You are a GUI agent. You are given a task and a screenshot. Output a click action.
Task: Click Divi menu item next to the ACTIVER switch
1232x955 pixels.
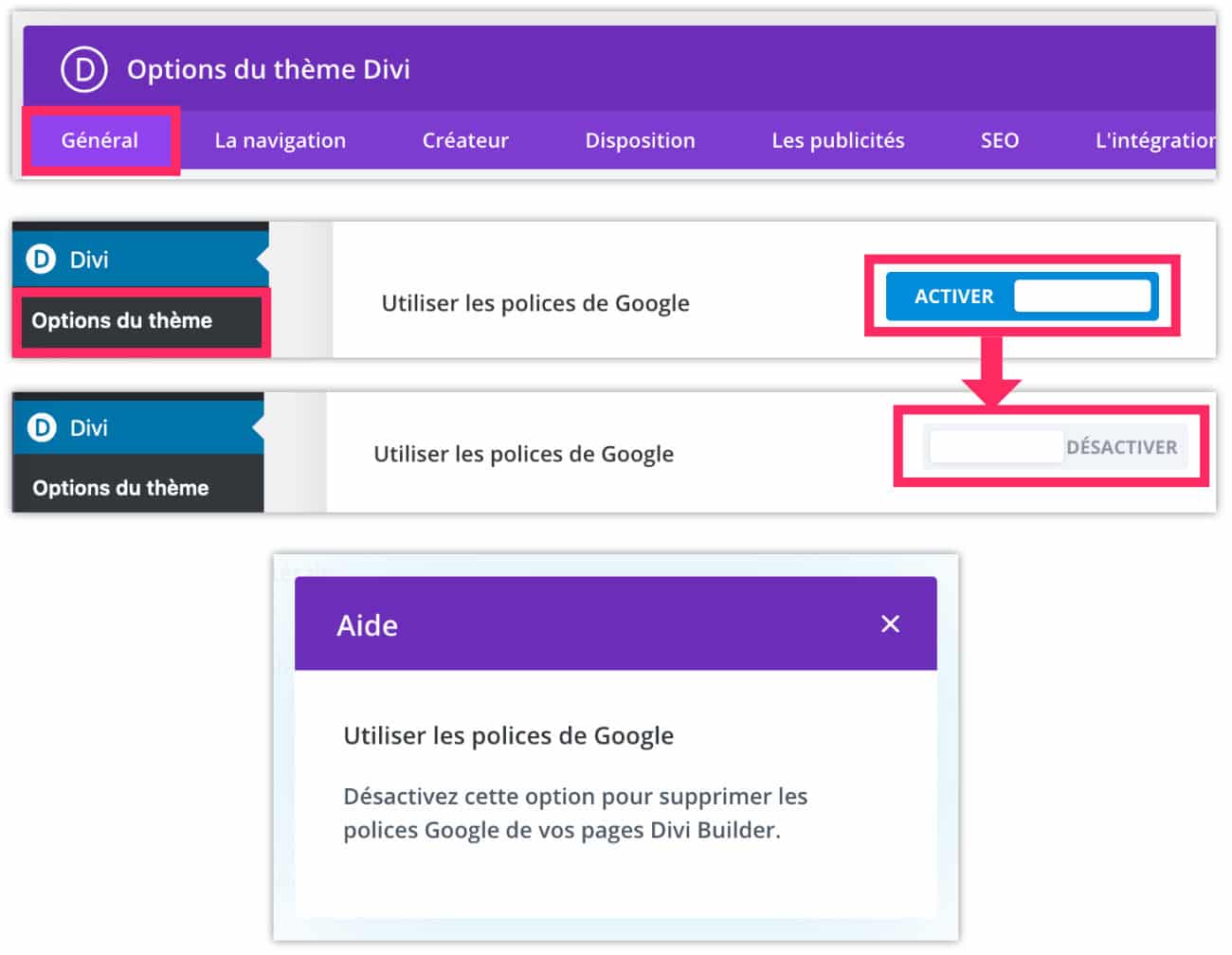[140, 259]
